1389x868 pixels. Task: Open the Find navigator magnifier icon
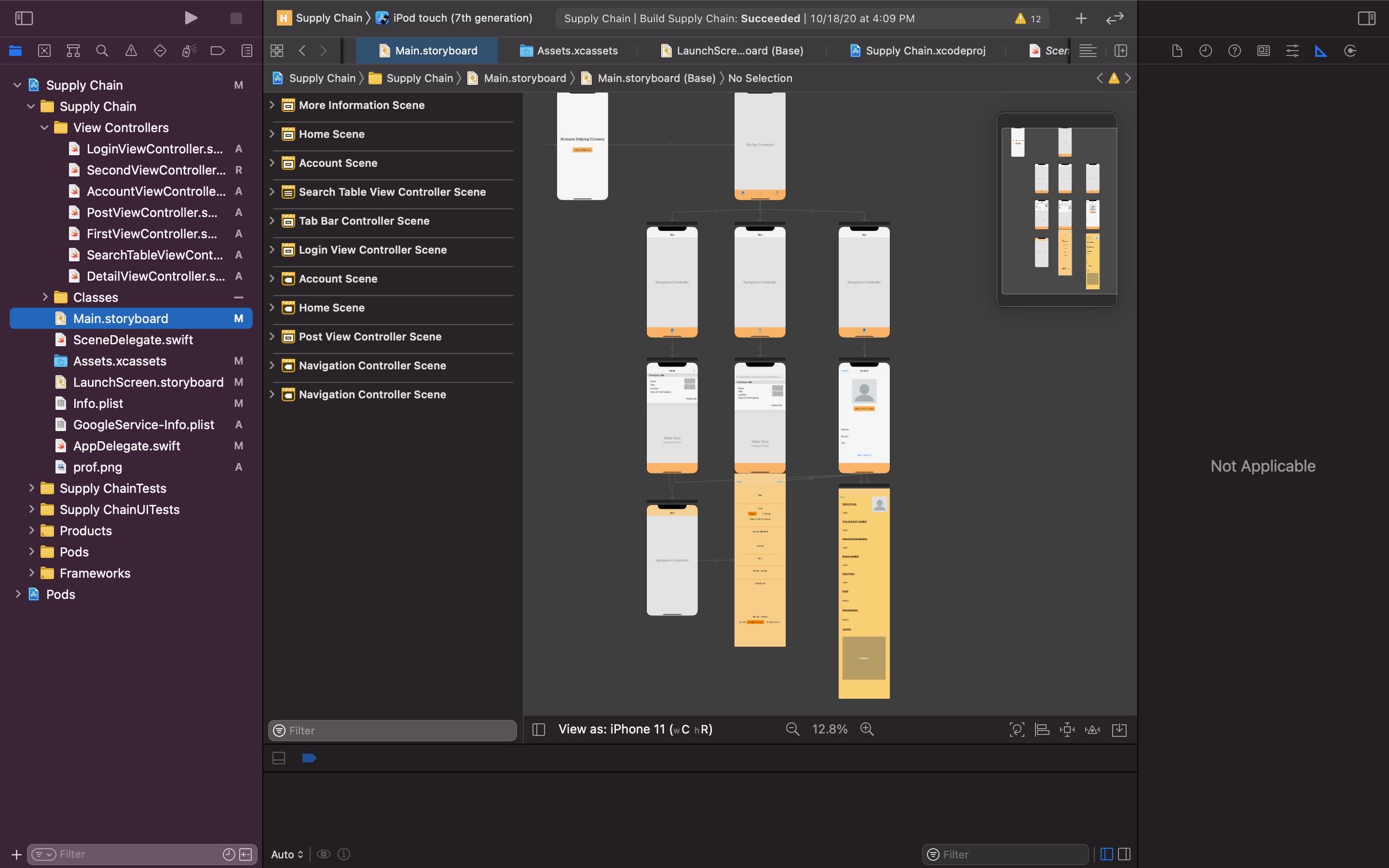point(102,51)
